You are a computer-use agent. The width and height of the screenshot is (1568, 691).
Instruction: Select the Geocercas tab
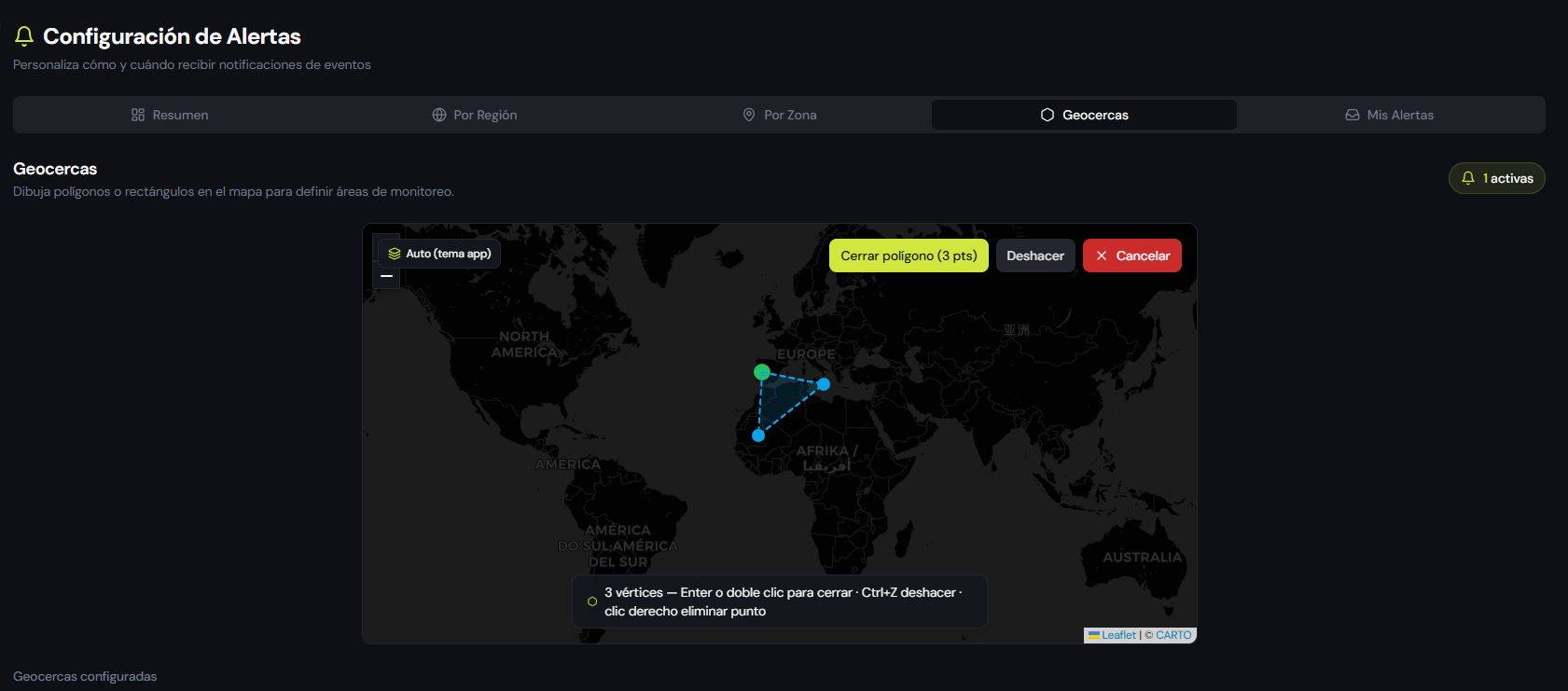point(1084,115)
